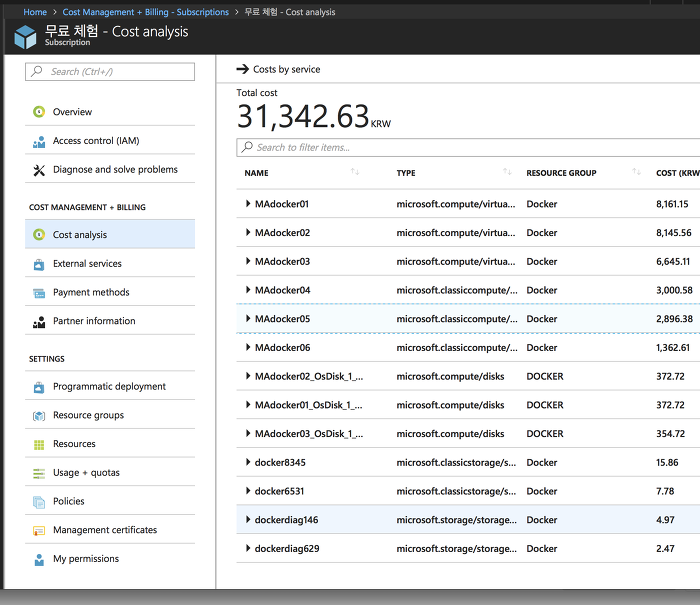Click the Access control (IAM) icon

(x=39, y=142)
